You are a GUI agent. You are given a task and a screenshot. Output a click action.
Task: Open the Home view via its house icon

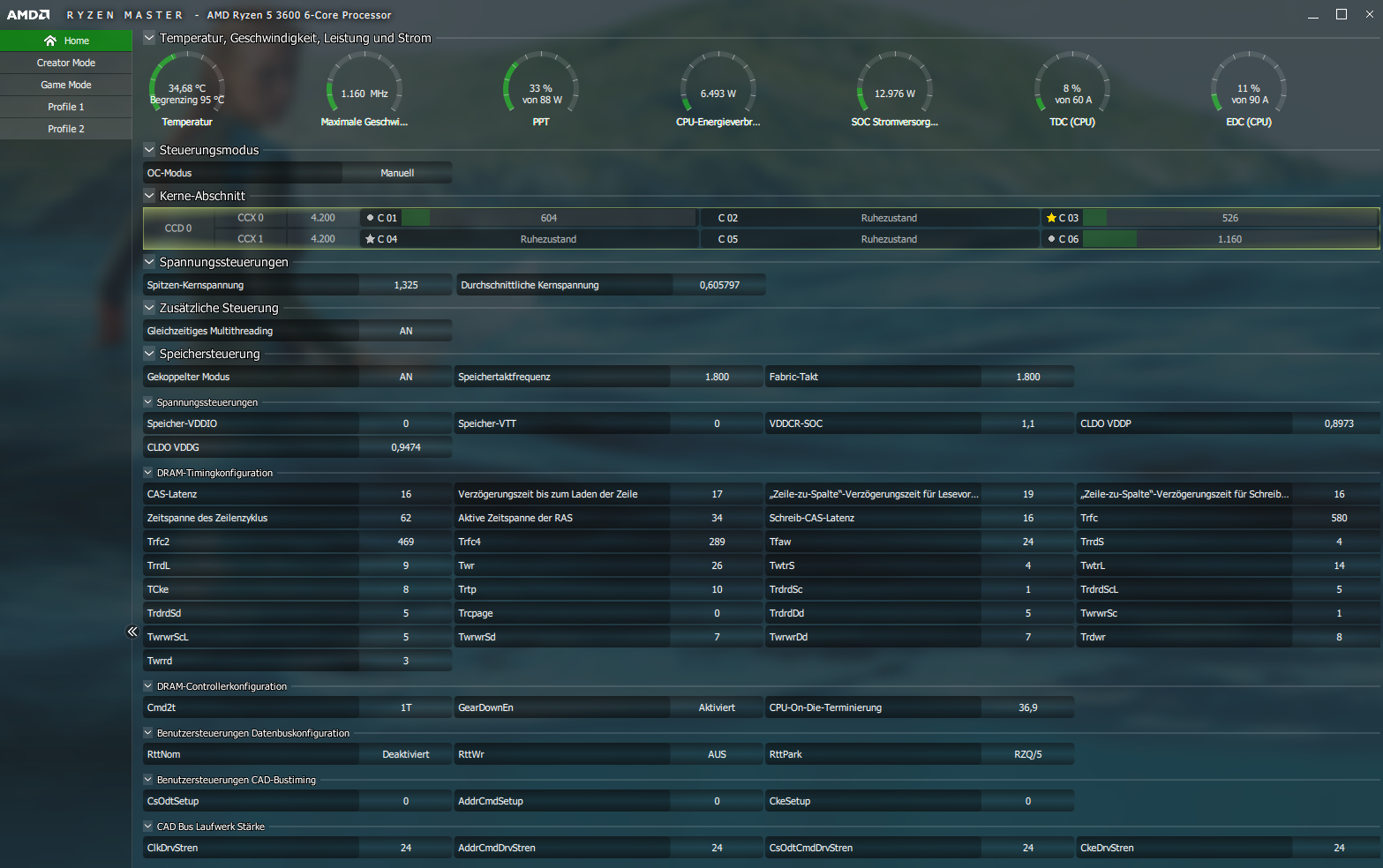tap(50, 41)
